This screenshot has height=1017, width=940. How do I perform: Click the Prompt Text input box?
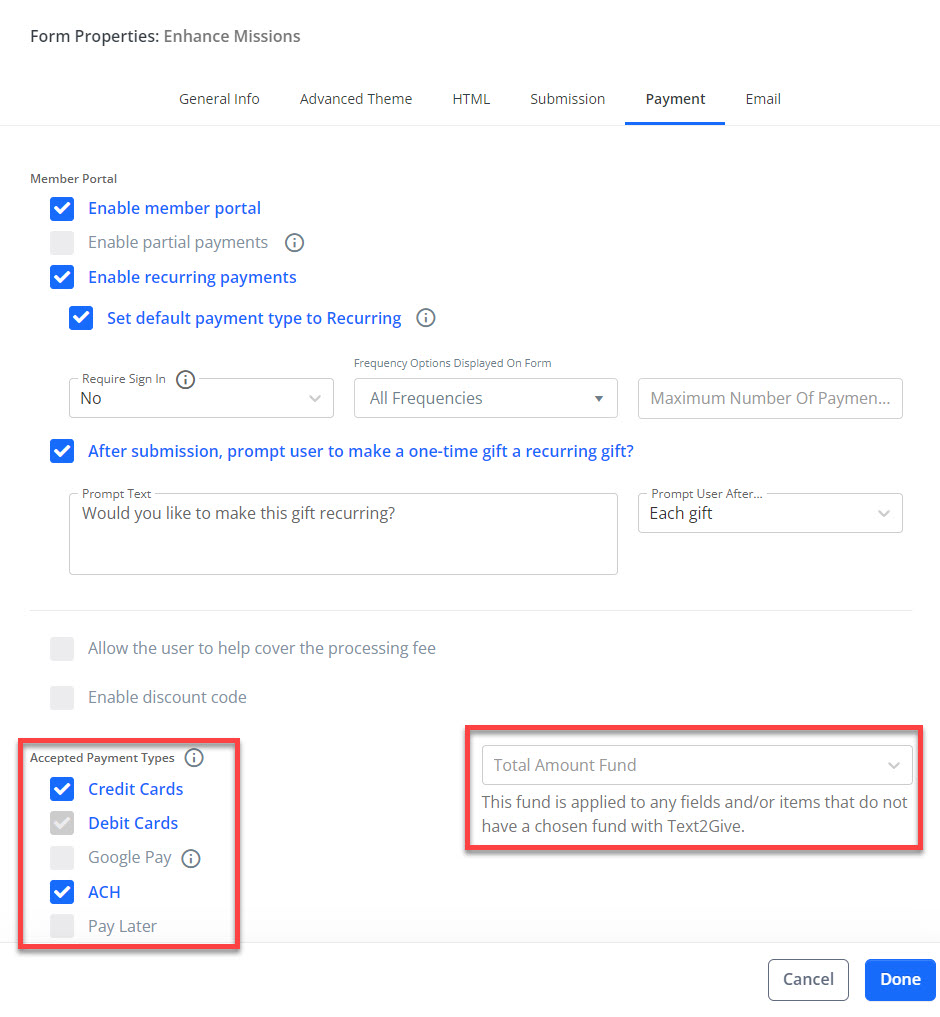pos(343,534)
